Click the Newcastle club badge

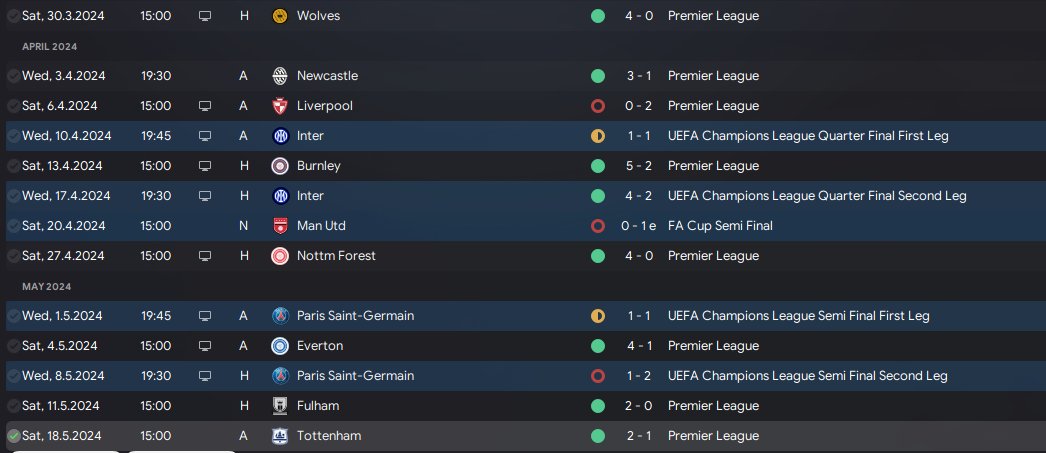point(280,76)
